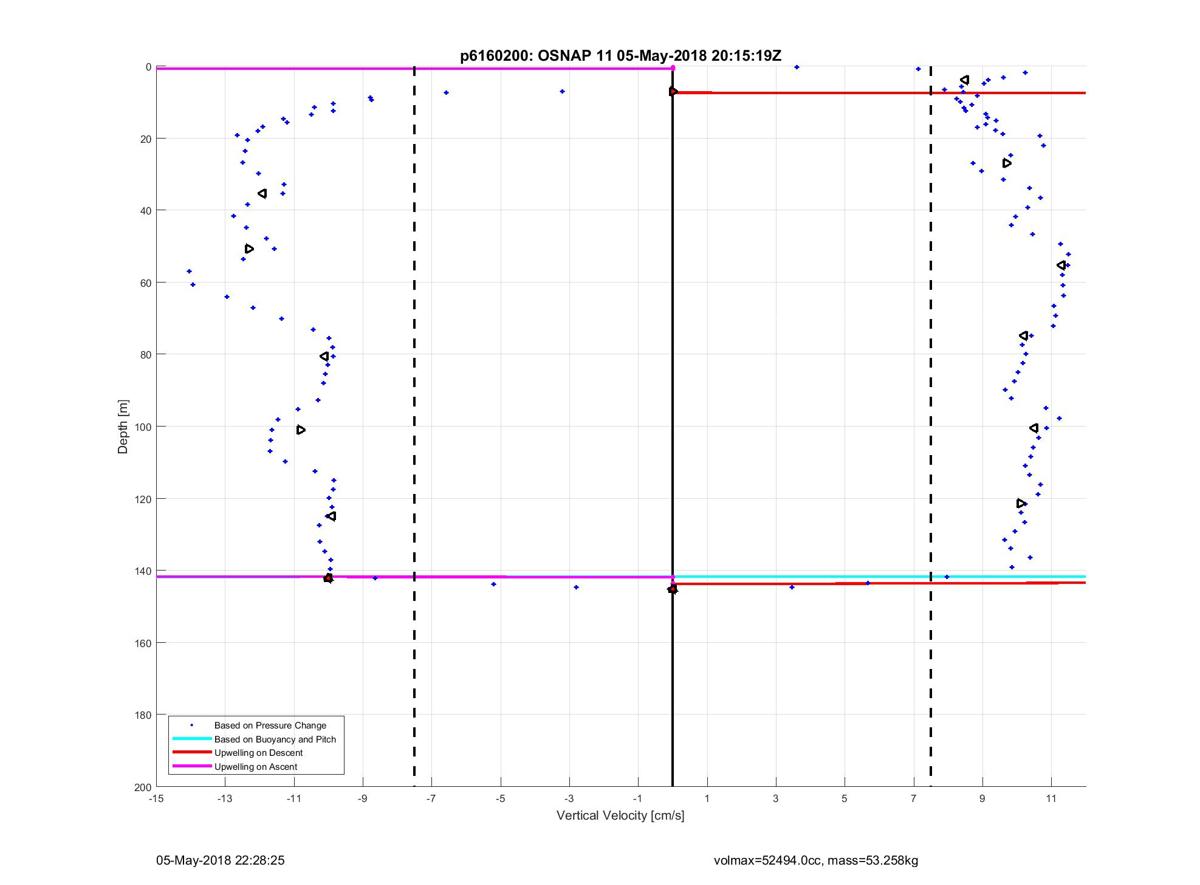Screen dimensions: 1200x885
Task: Click the legend entry 'Based on Pressure Change'
Action: pyautogui.click(x=270, y=725)
